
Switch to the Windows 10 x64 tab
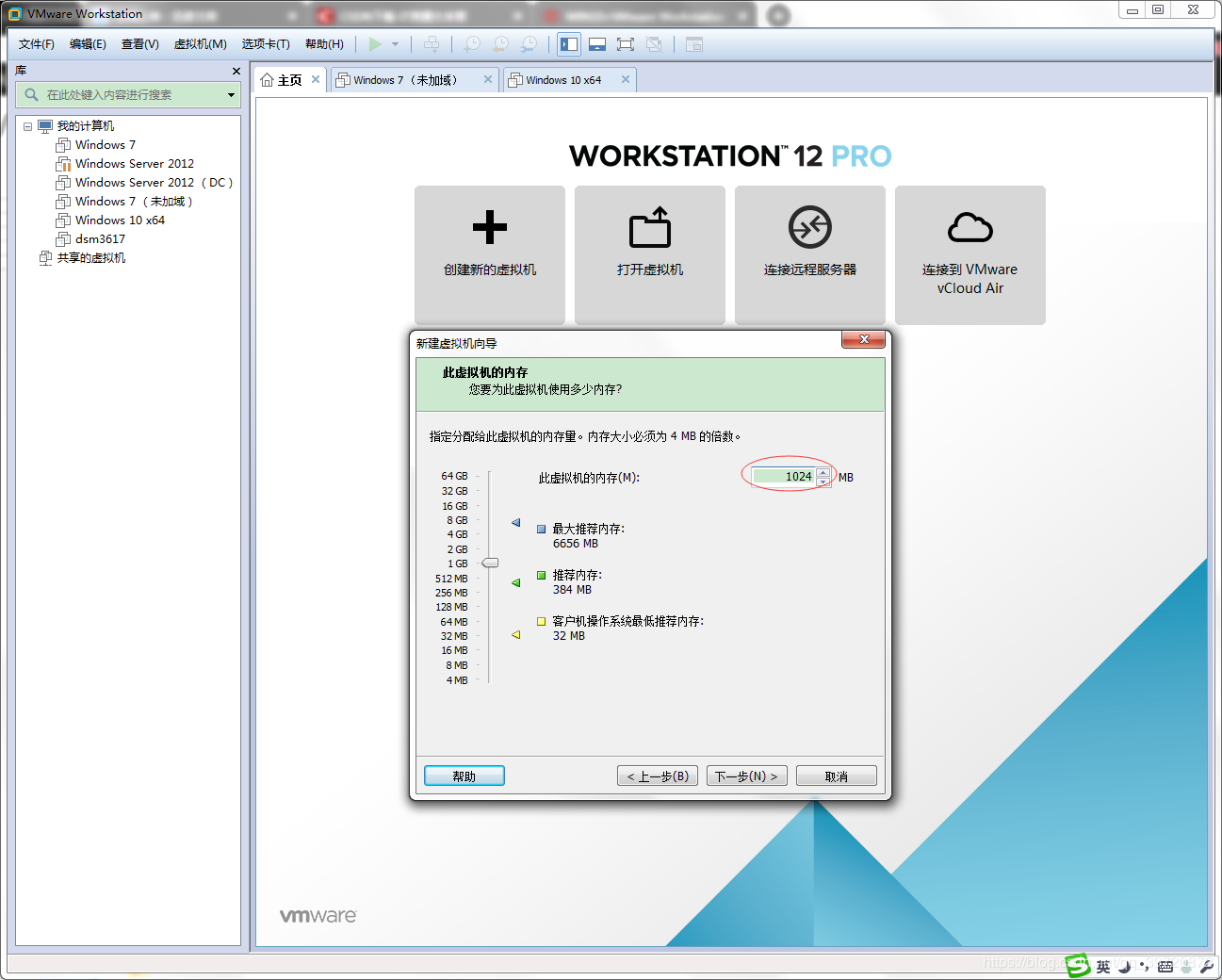point(563,80)
